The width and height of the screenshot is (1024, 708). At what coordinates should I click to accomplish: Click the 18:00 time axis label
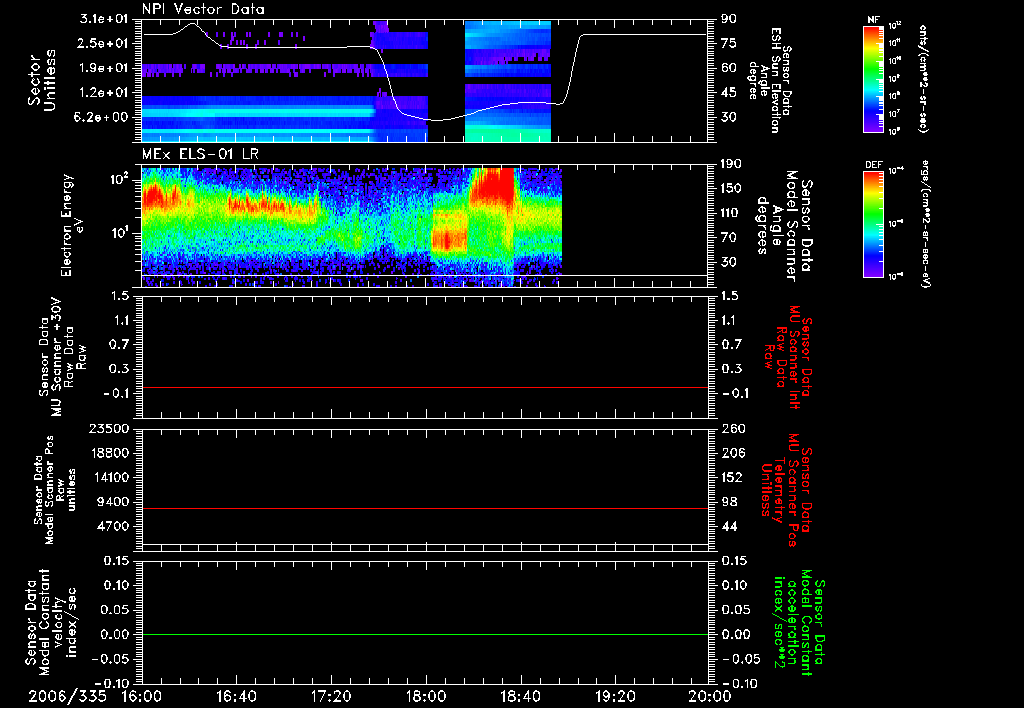click(x=426, y=696)
